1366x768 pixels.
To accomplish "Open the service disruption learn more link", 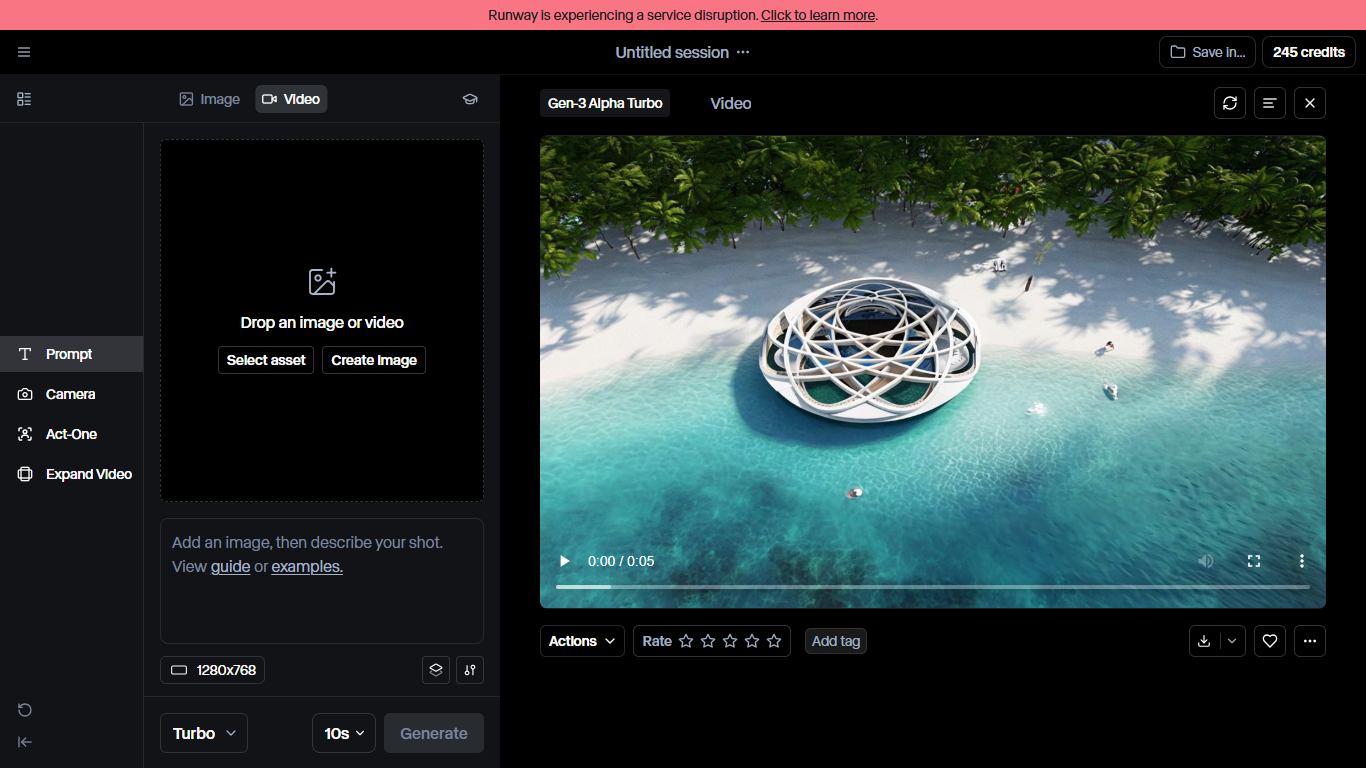I will click(818, 15).
